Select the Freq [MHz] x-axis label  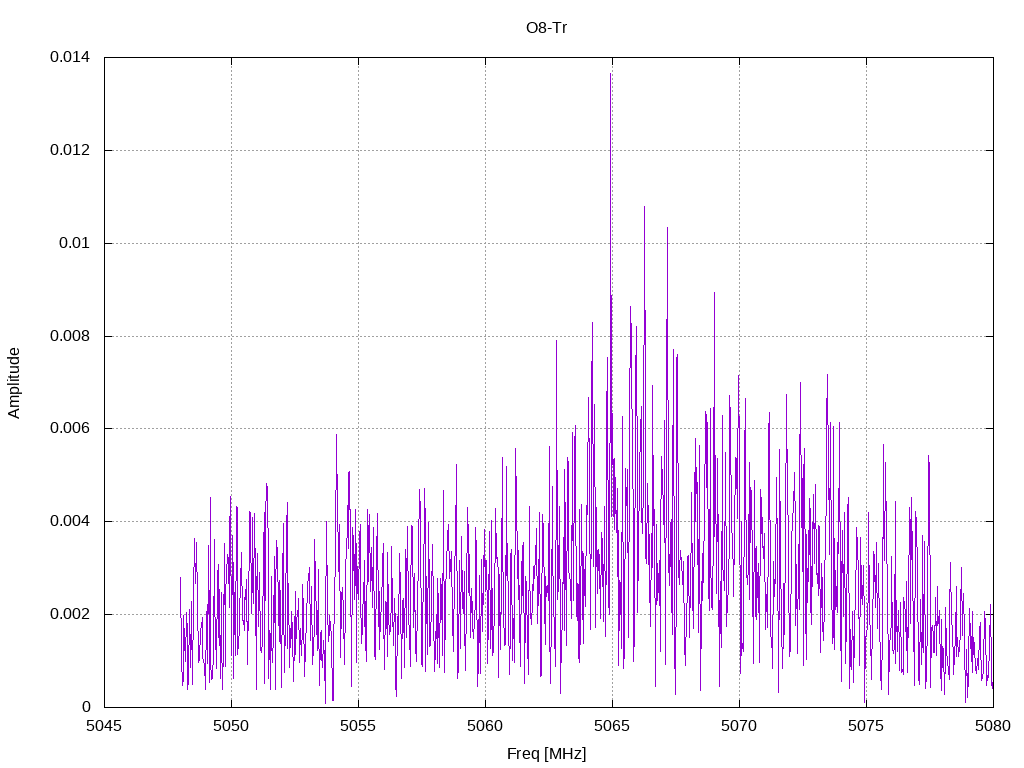(x=546, y=754)
